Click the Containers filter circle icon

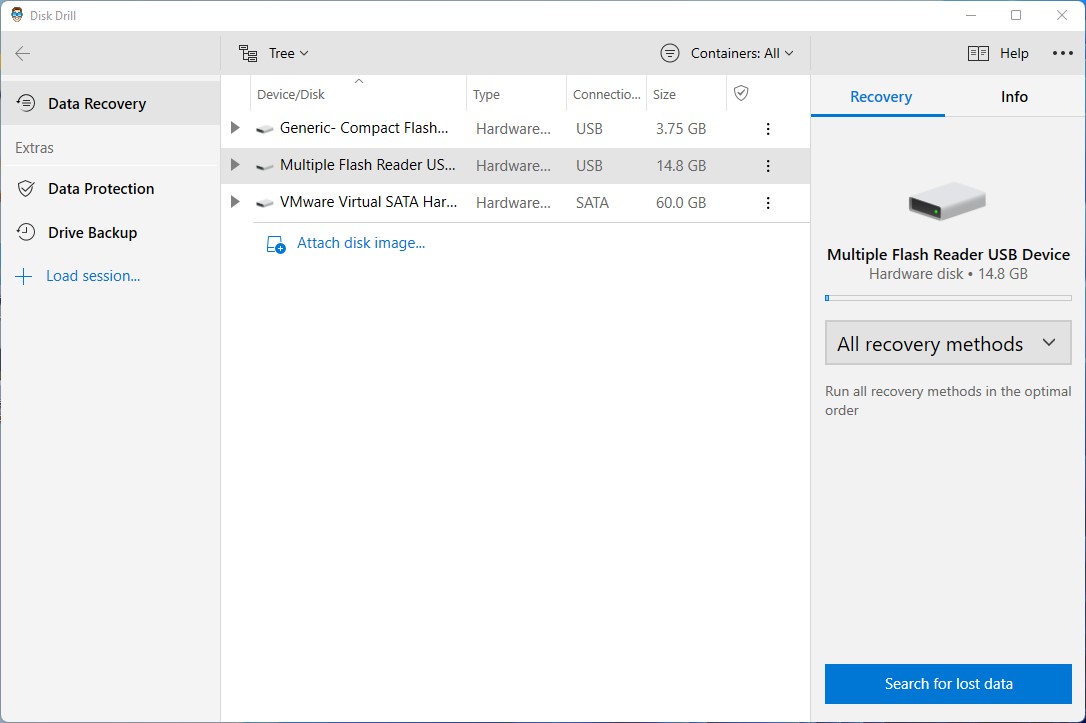pyautogui.click(x=670, y=53)
